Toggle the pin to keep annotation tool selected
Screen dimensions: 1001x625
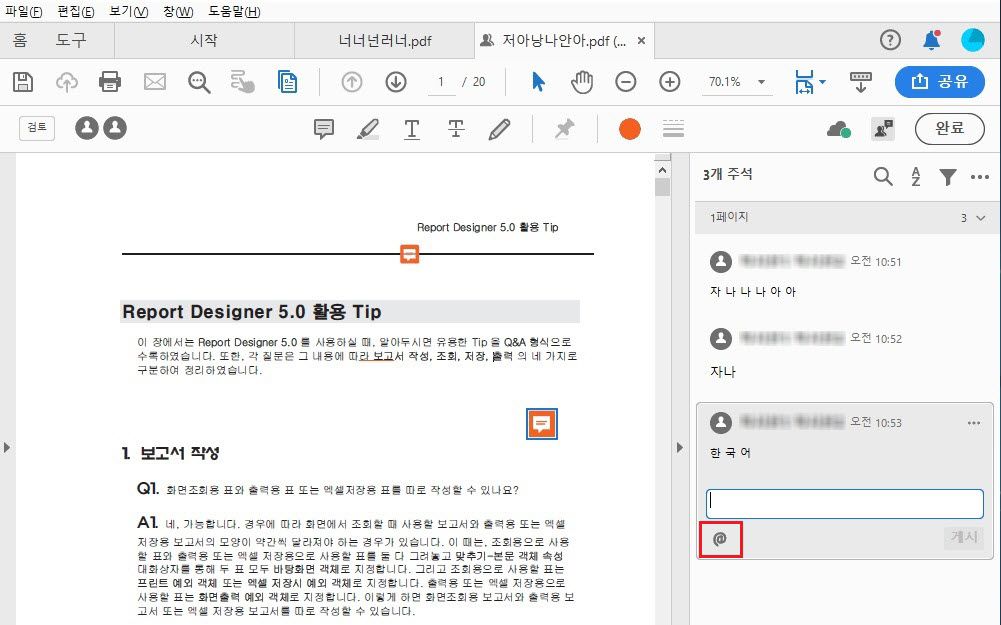click(564, 128)
